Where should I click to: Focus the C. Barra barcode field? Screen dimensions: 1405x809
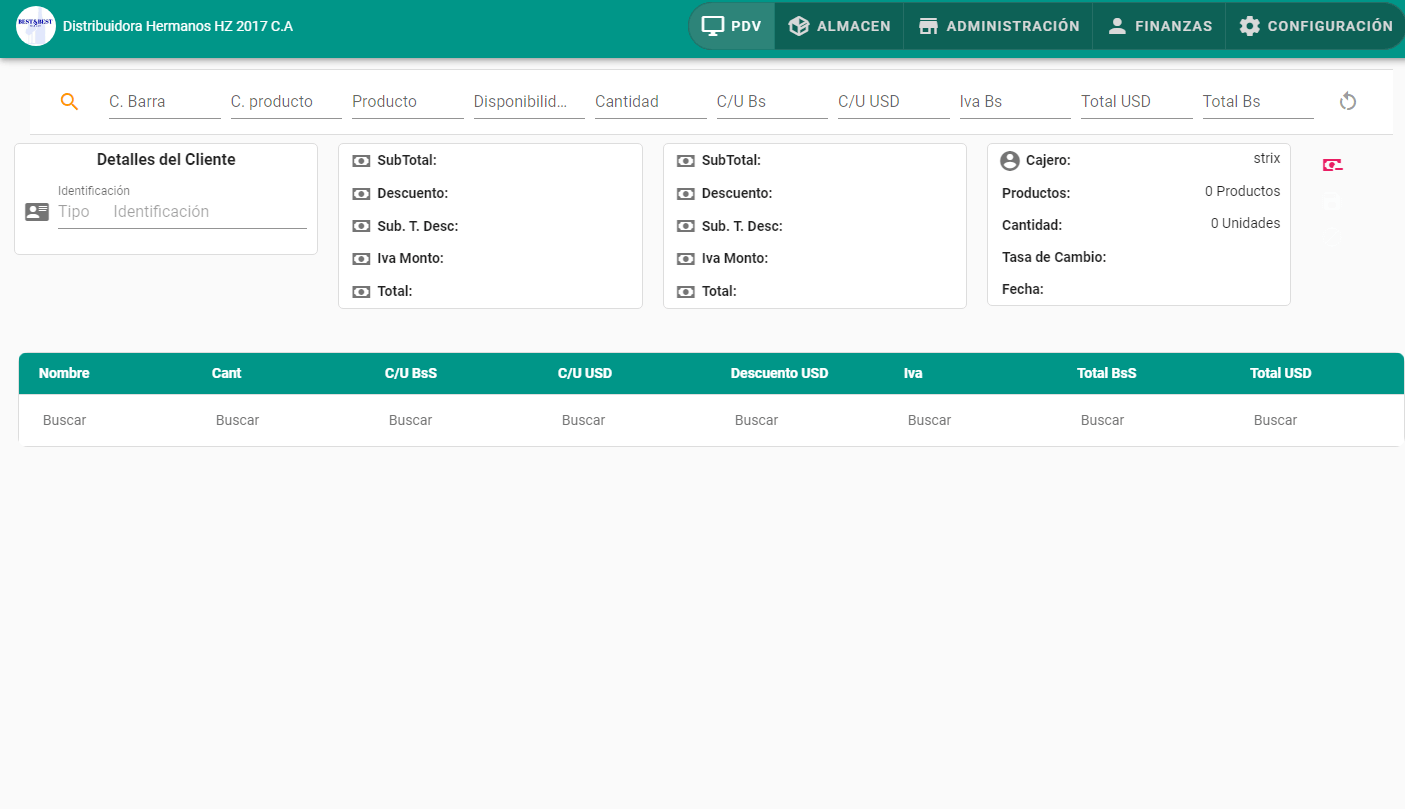pyautogui.click(x=164, y=102)
